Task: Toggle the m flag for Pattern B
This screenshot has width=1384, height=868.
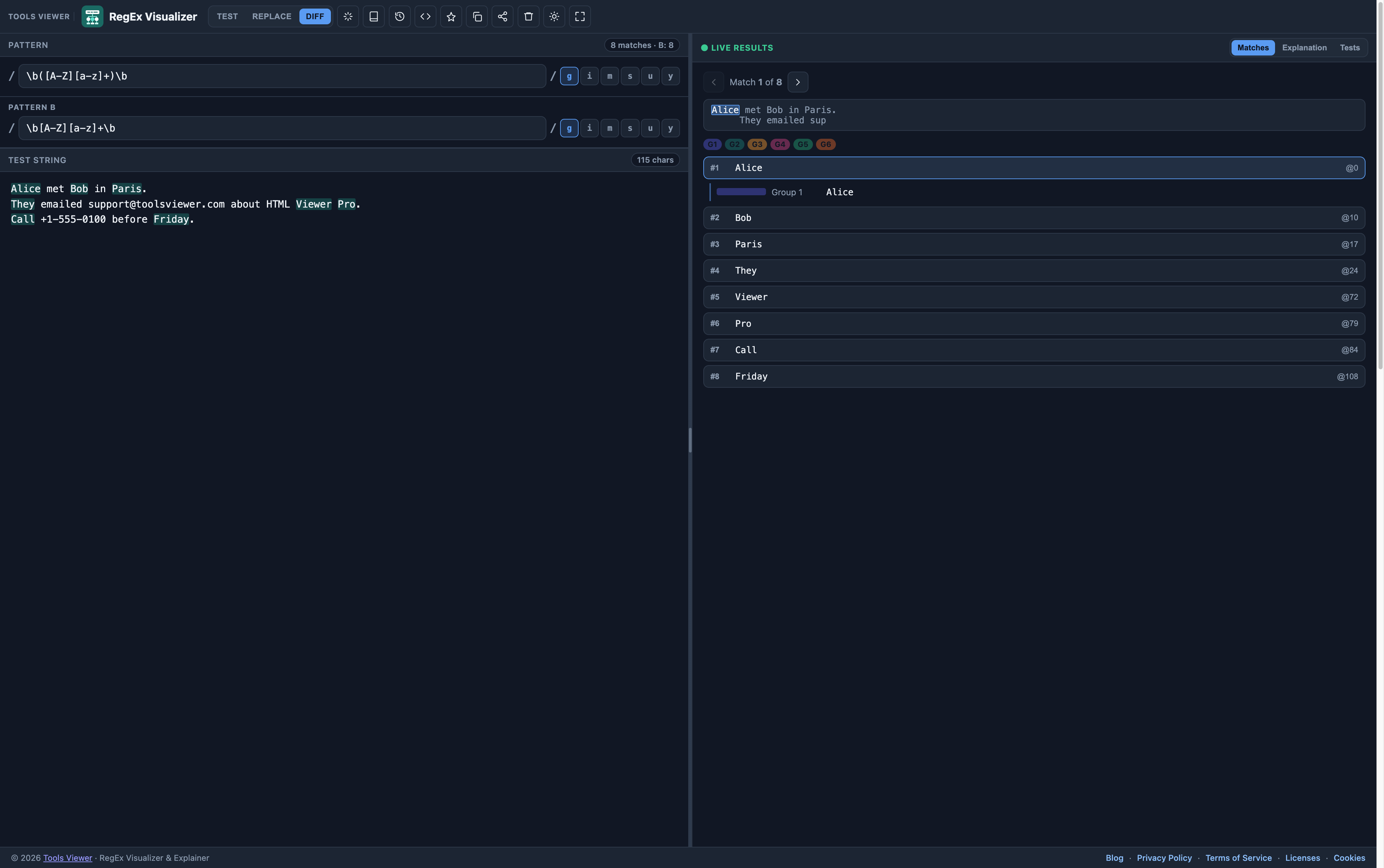Action: coord(610,128)
